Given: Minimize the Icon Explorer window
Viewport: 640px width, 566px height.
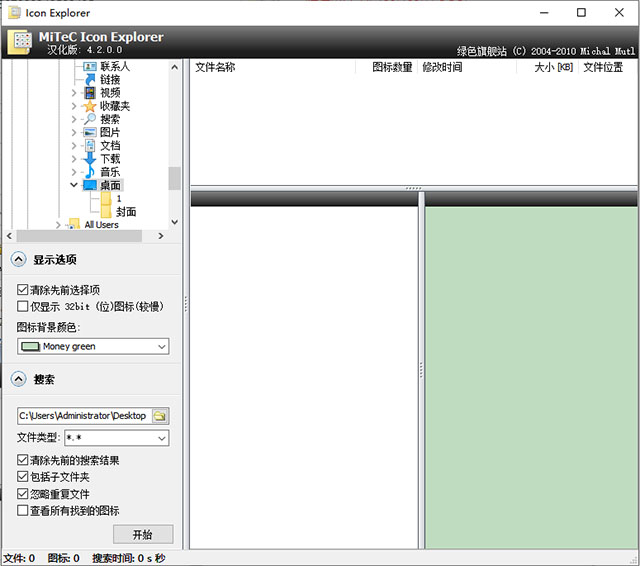Looking at the screenshot, I should (544, 13).
